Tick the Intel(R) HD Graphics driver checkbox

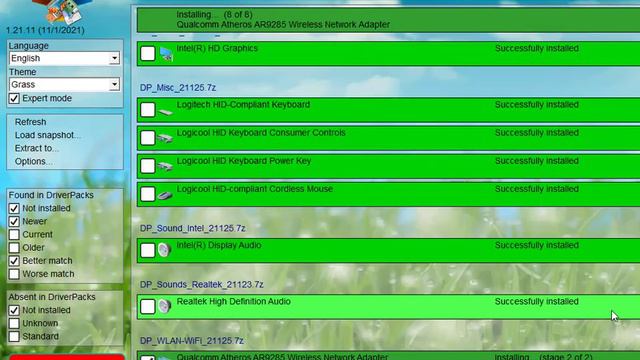coord(148,53)
